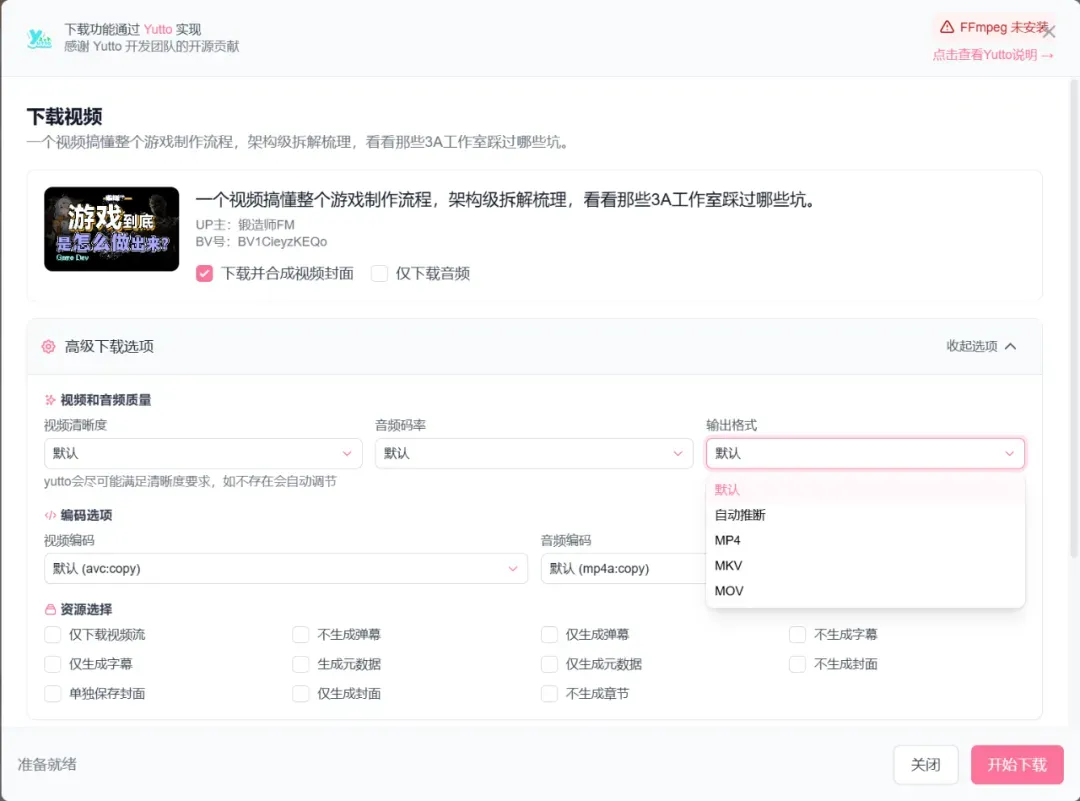Open the 视频编码 dropdown
The image size is (1080, 801).
click(x=286, y=568)
